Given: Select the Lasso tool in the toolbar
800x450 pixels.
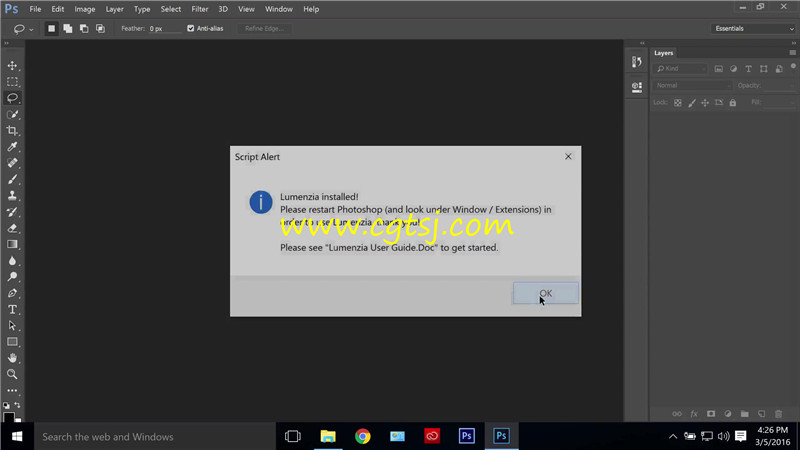Looking at the screenshot, I should pos(12,98).
